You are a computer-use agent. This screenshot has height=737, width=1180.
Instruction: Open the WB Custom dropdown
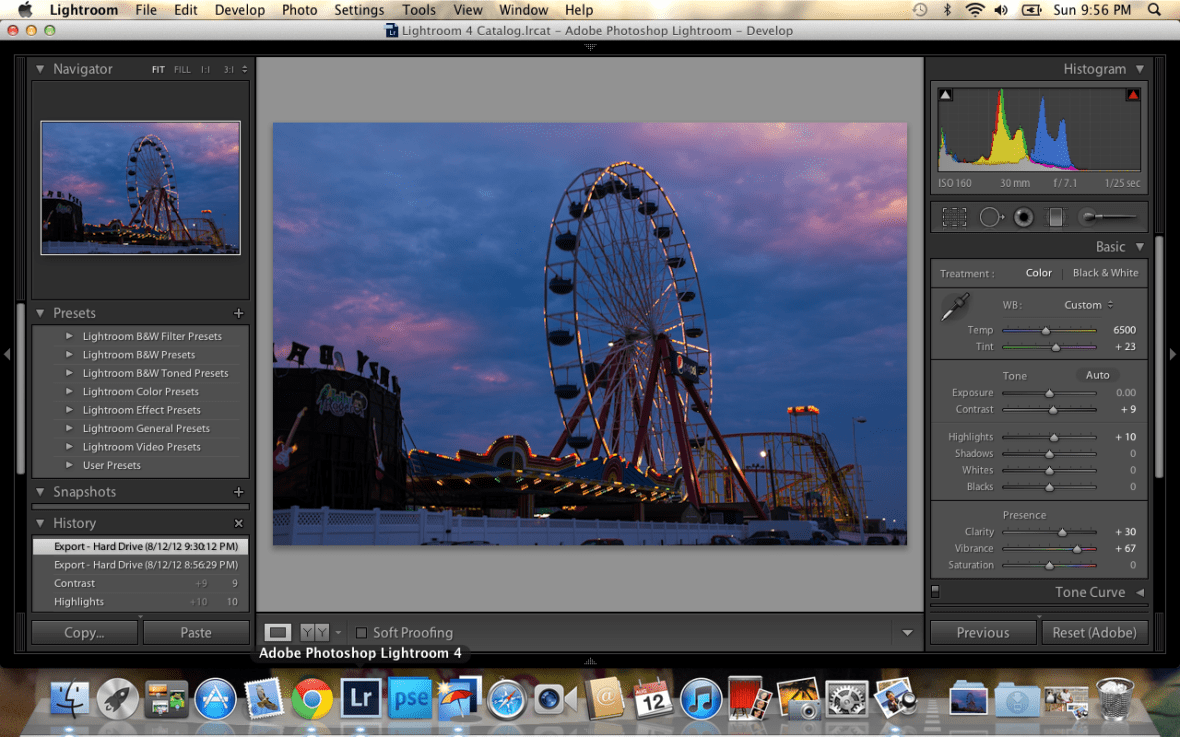(x=1088, y=305)
